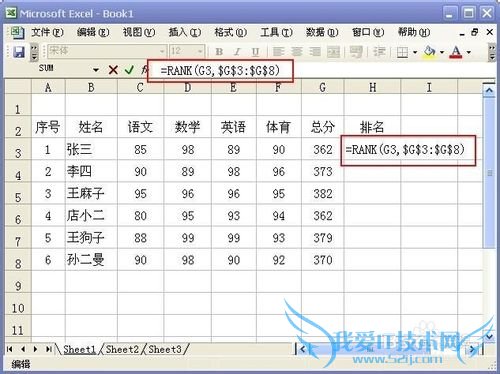The height and width of the screenshot is (374, 500).
Task: Expand the Borders dropdown arrow
Action: pyautogui.click(x=415, y=52)
